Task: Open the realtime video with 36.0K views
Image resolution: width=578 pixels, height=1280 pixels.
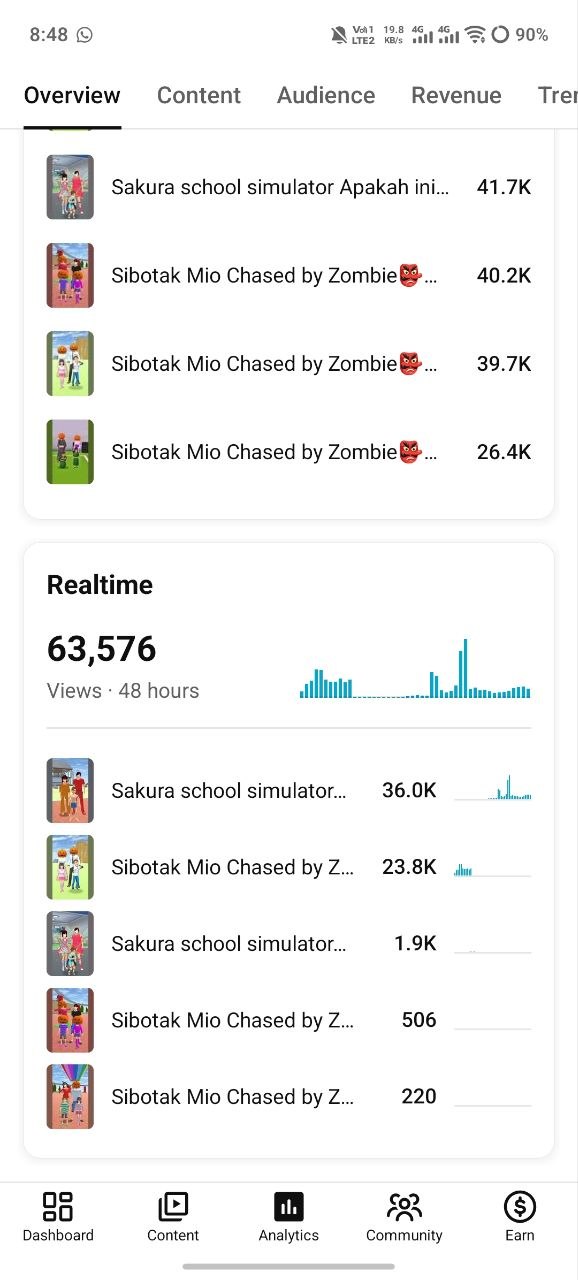Action: click(x=289, y=791)
